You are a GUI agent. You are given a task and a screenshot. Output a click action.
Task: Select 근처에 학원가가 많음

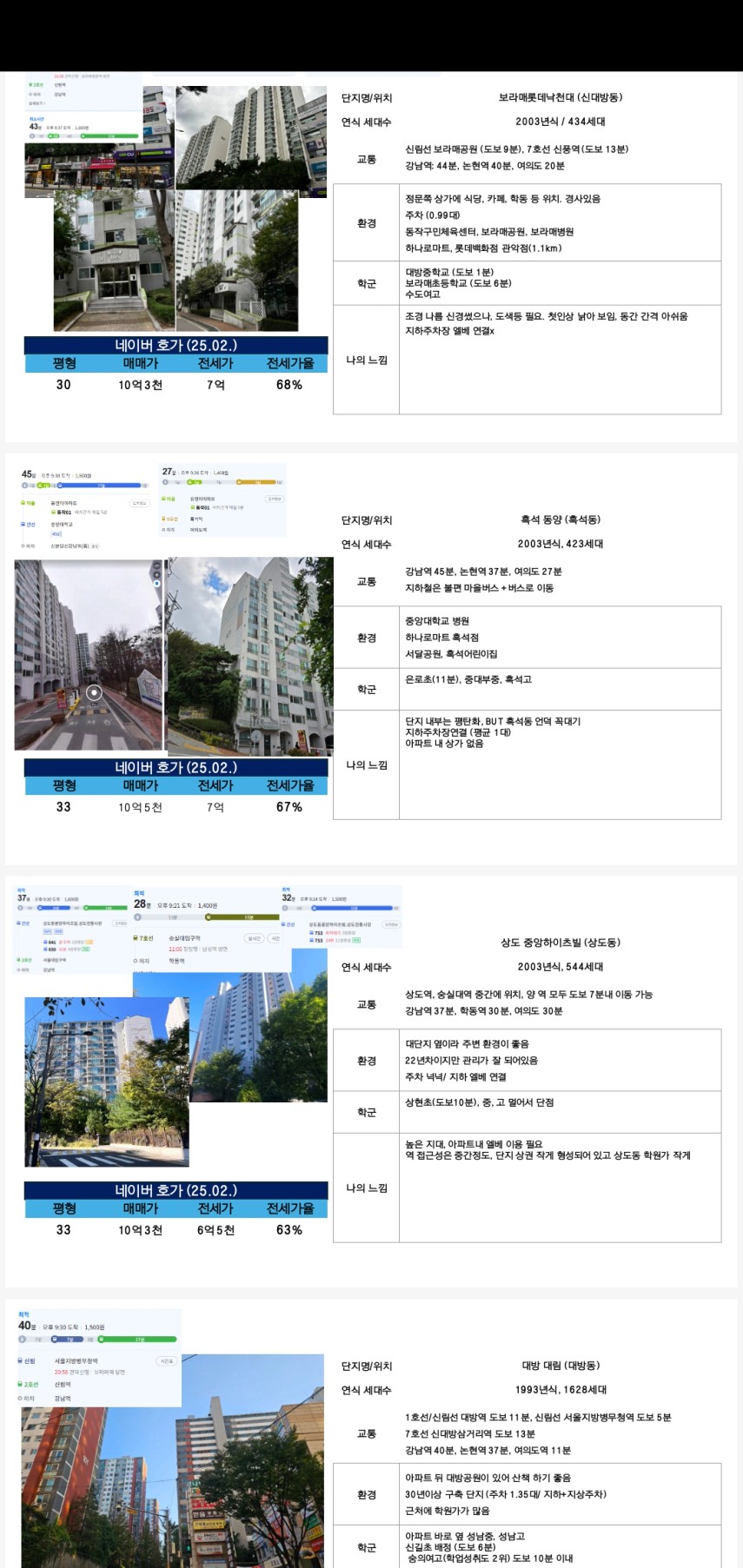[447, 1511]
